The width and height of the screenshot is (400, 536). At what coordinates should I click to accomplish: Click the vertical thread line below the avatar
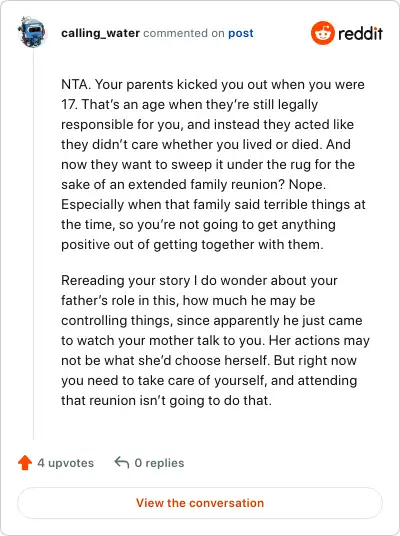click(34, 244)
